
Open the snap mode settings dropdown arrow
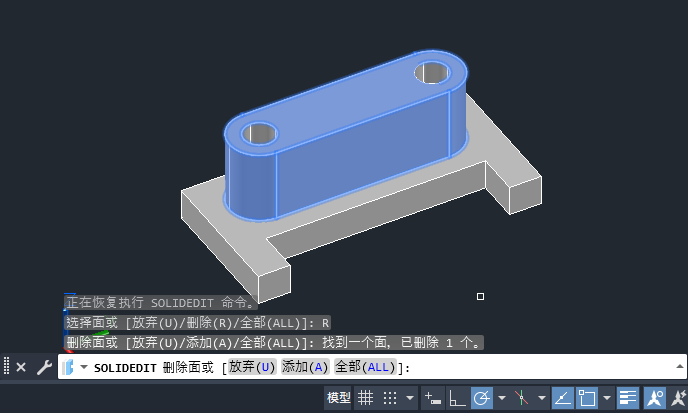point(410,398)
